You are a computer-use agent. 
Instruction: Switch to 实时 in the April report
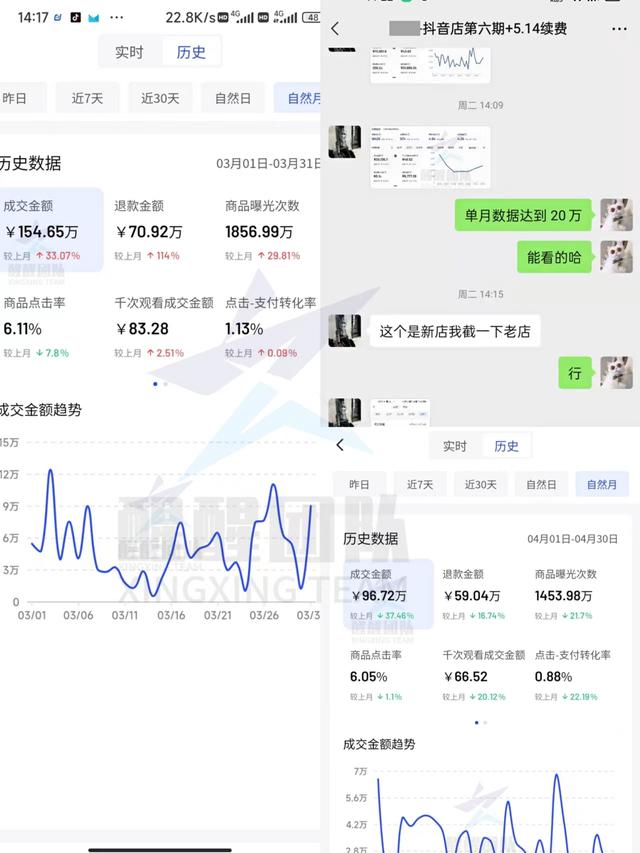point(455,446)
